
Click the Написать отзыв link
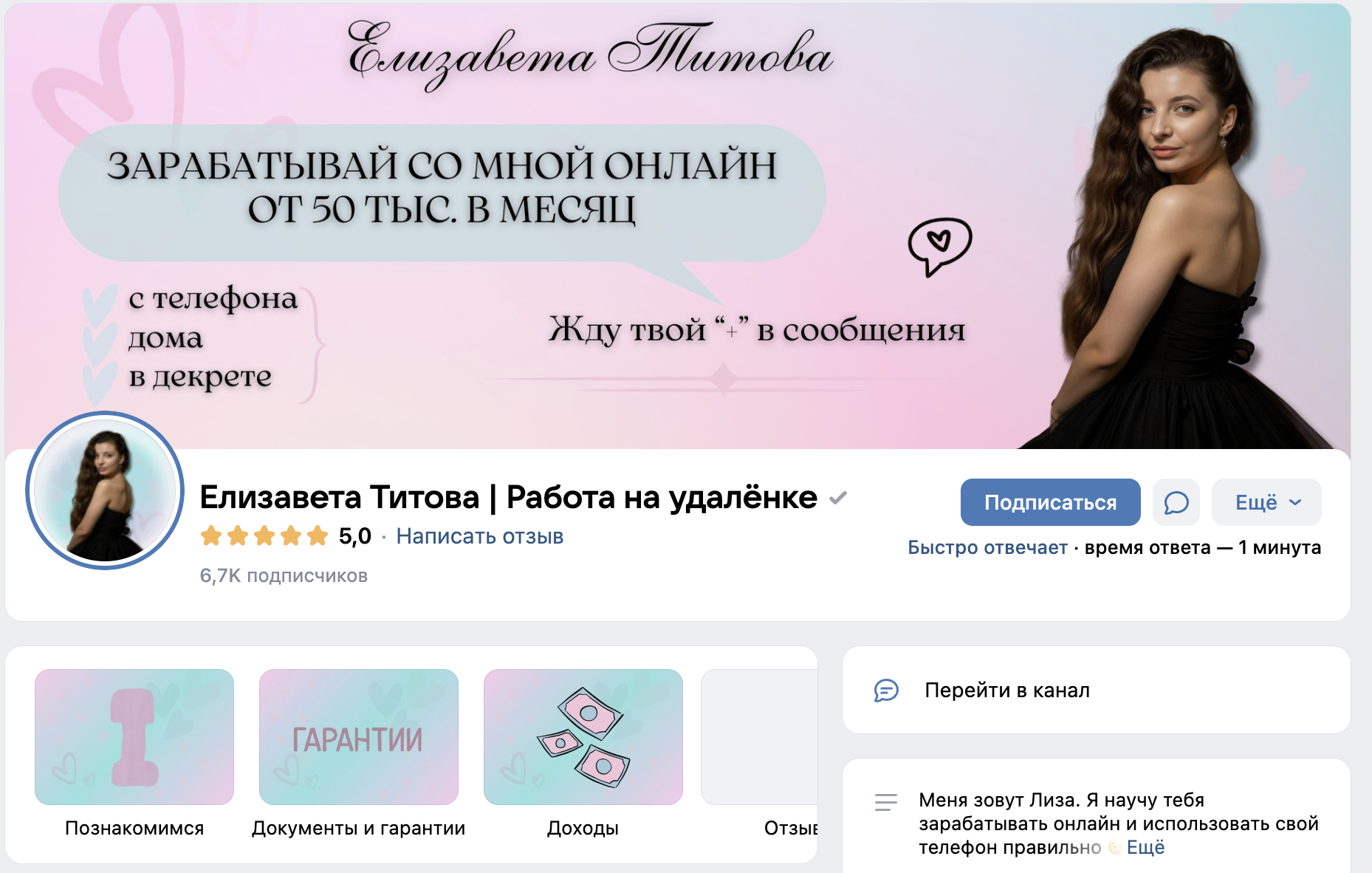click(480, 536)
